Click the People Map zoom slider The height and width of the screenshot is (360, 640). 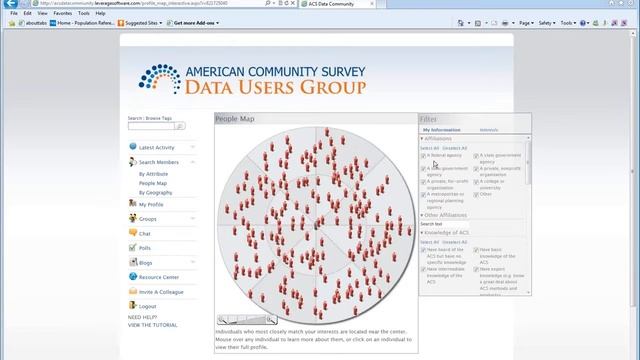(x=247, y=320)
